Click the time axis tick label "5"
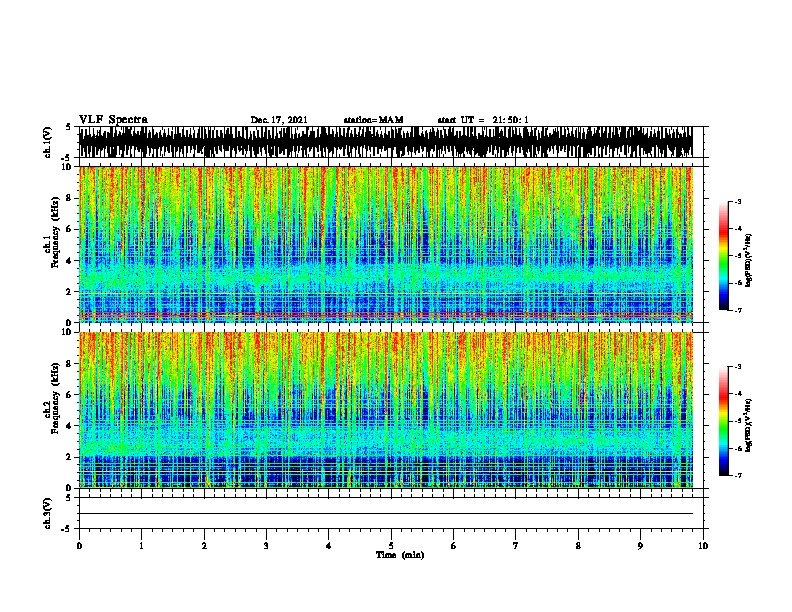Image resolution: width=792 pixels, height=612 pixels. (x=391, y=546)
